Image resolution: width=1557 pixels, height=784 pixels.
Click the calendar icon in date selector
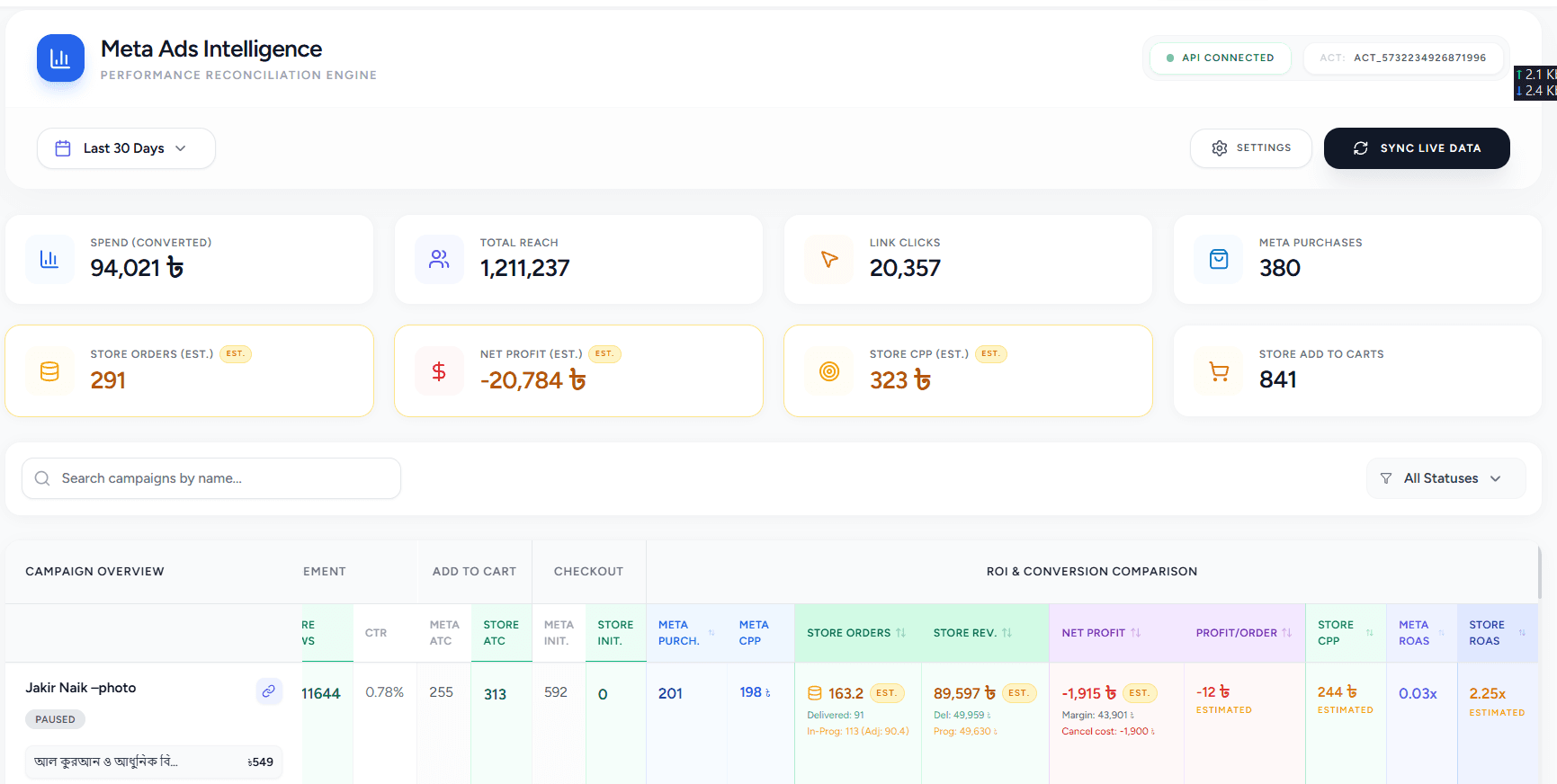[x=63, y=148]
